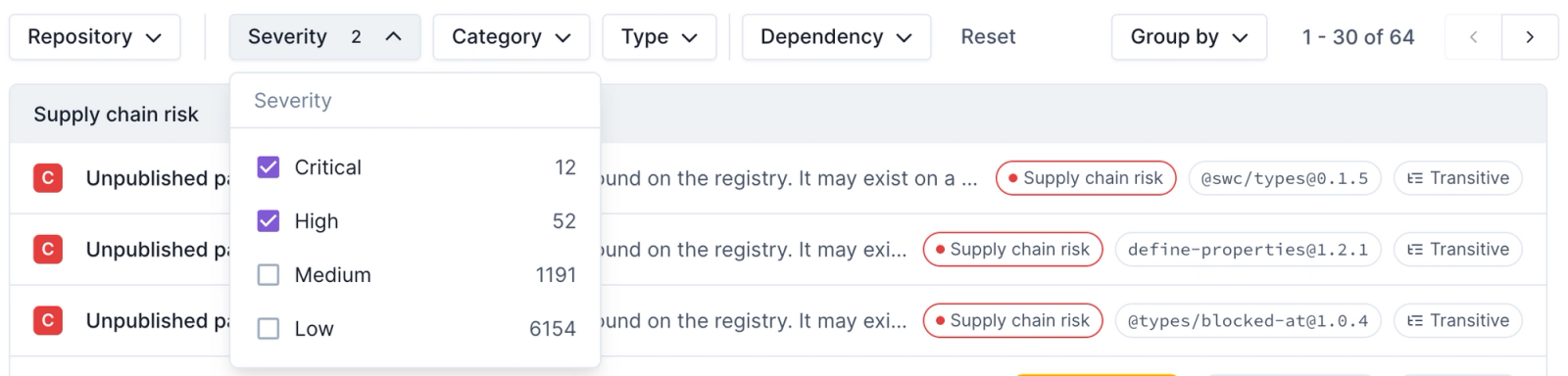
Task: Enable the Medium severity checkbox
Action: pyautogui.click(x=269, y=275)
